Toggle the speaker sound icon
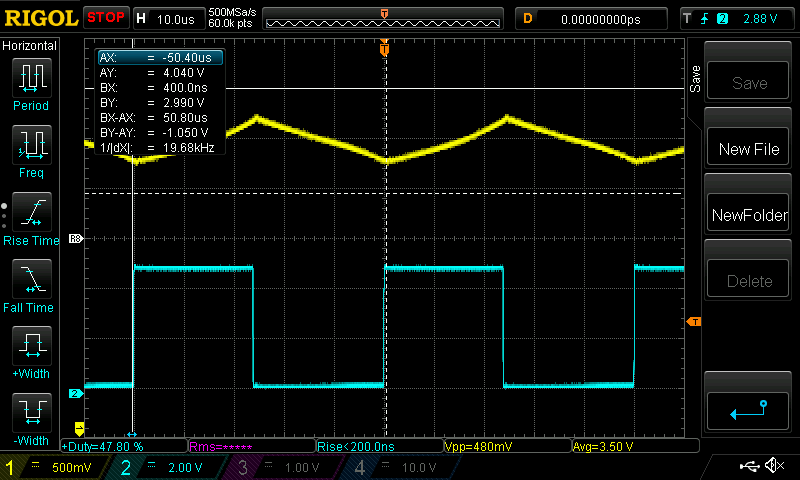Image resolution: width=800 pixels, height=480 pixels. point(773,466)
